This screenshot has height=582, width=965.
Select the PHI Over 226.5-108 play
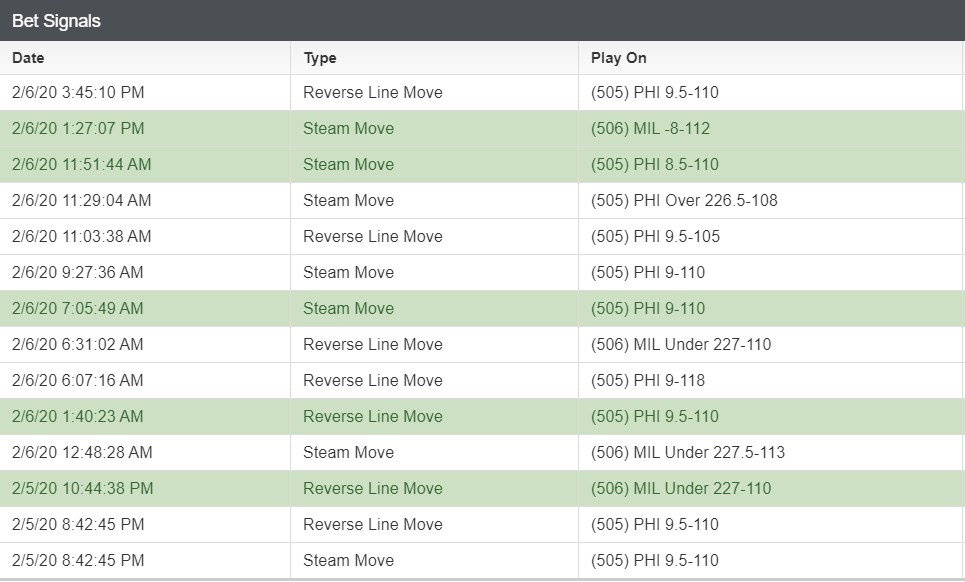pyautogui.click(x=684, y=201)
